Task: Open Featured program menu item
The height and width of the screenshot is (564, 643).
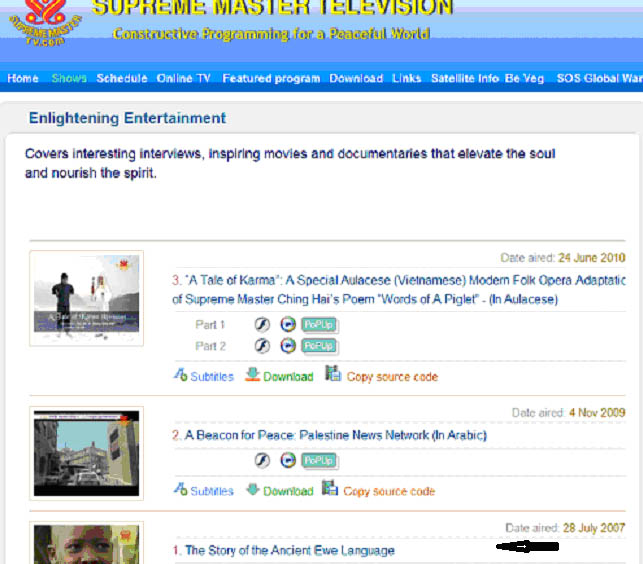Action: 271,78
